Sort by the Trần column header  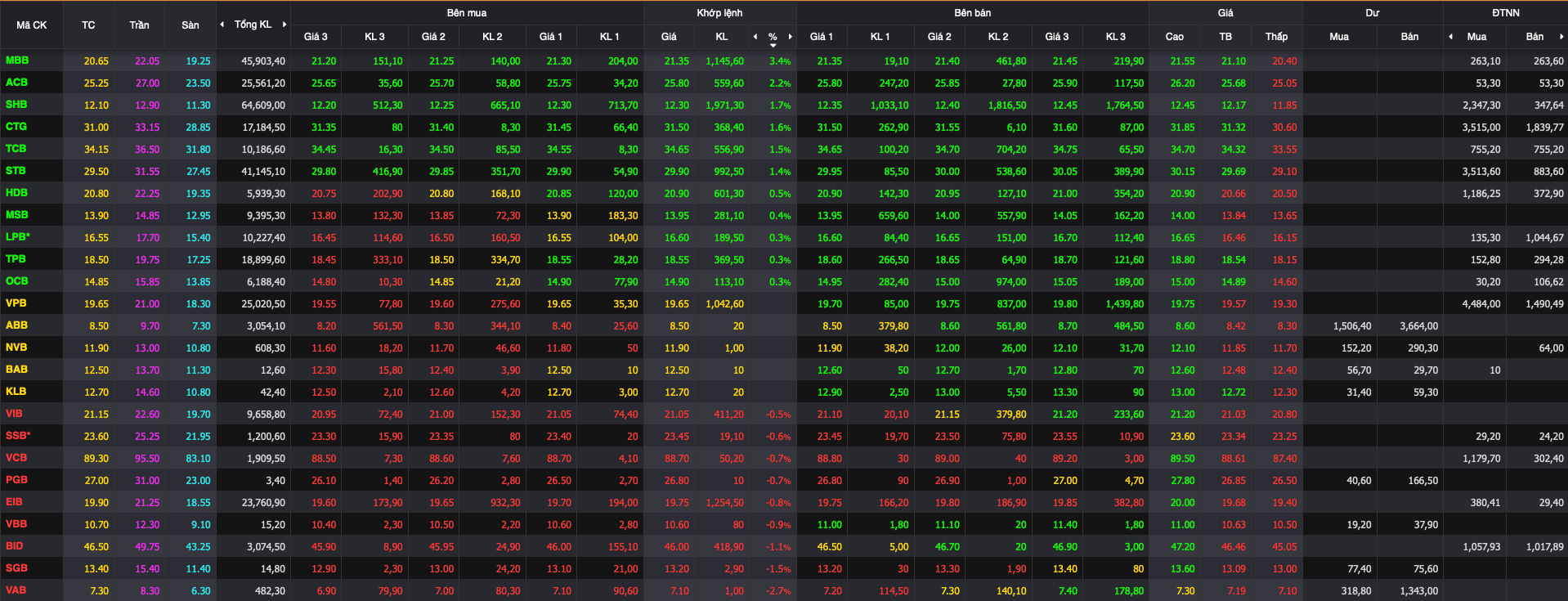[x=139, y=25]
